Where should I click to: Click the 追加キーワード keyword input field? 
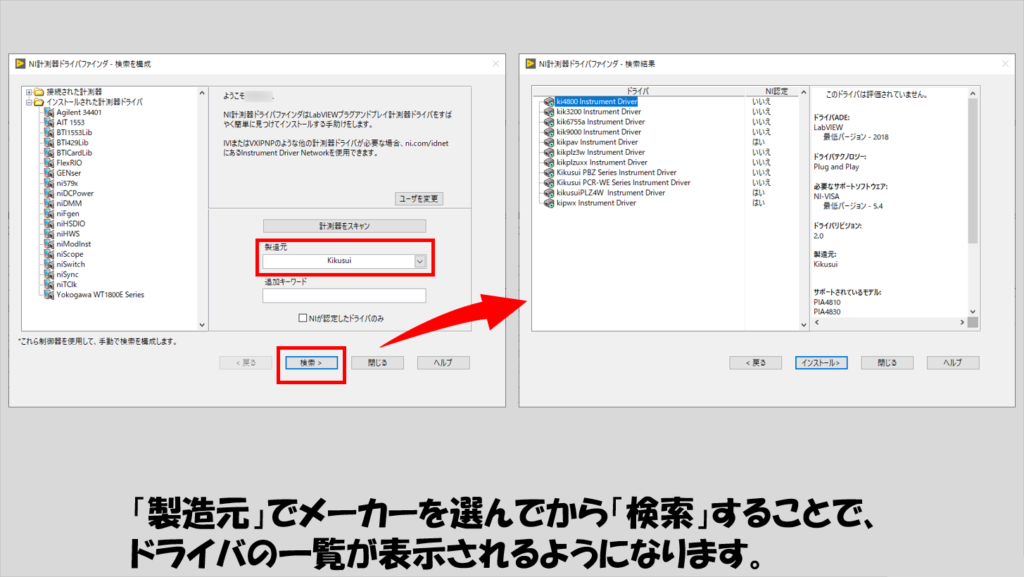(344, 296)
